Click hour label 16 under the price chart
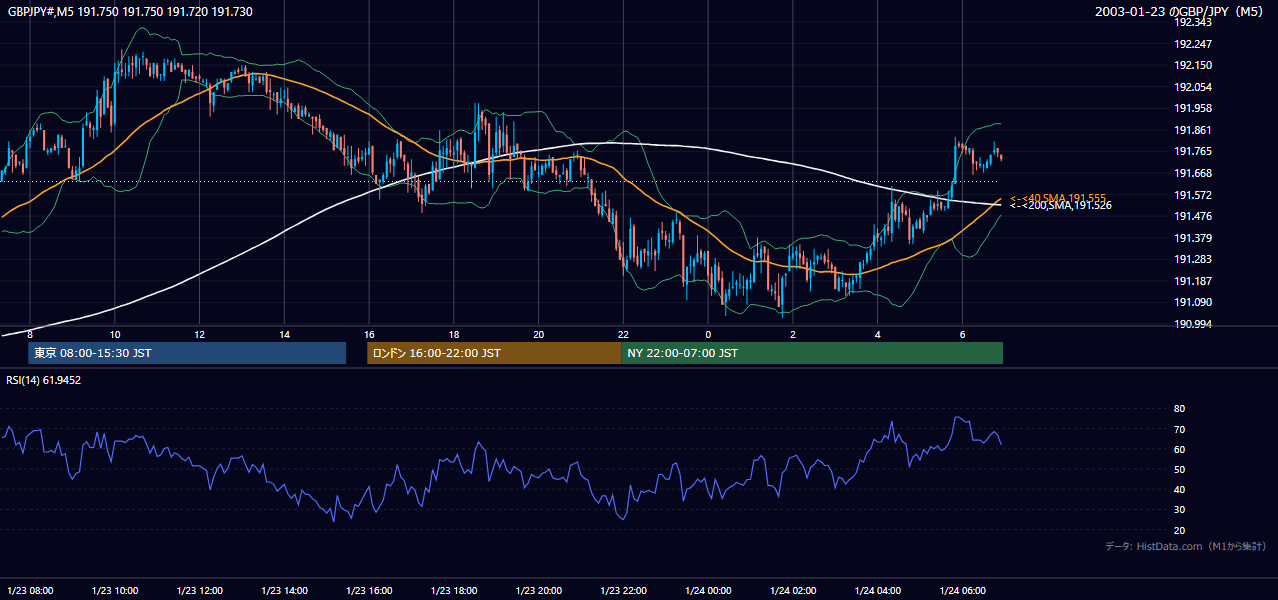 369,334
